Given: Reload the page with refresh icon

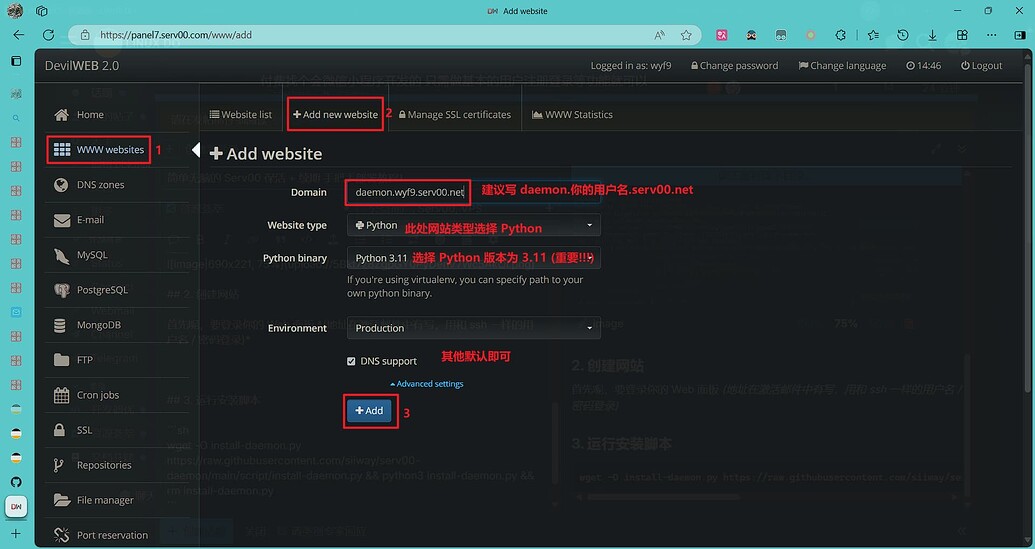Looking at the screenshot, I should [x=48, y=35].
